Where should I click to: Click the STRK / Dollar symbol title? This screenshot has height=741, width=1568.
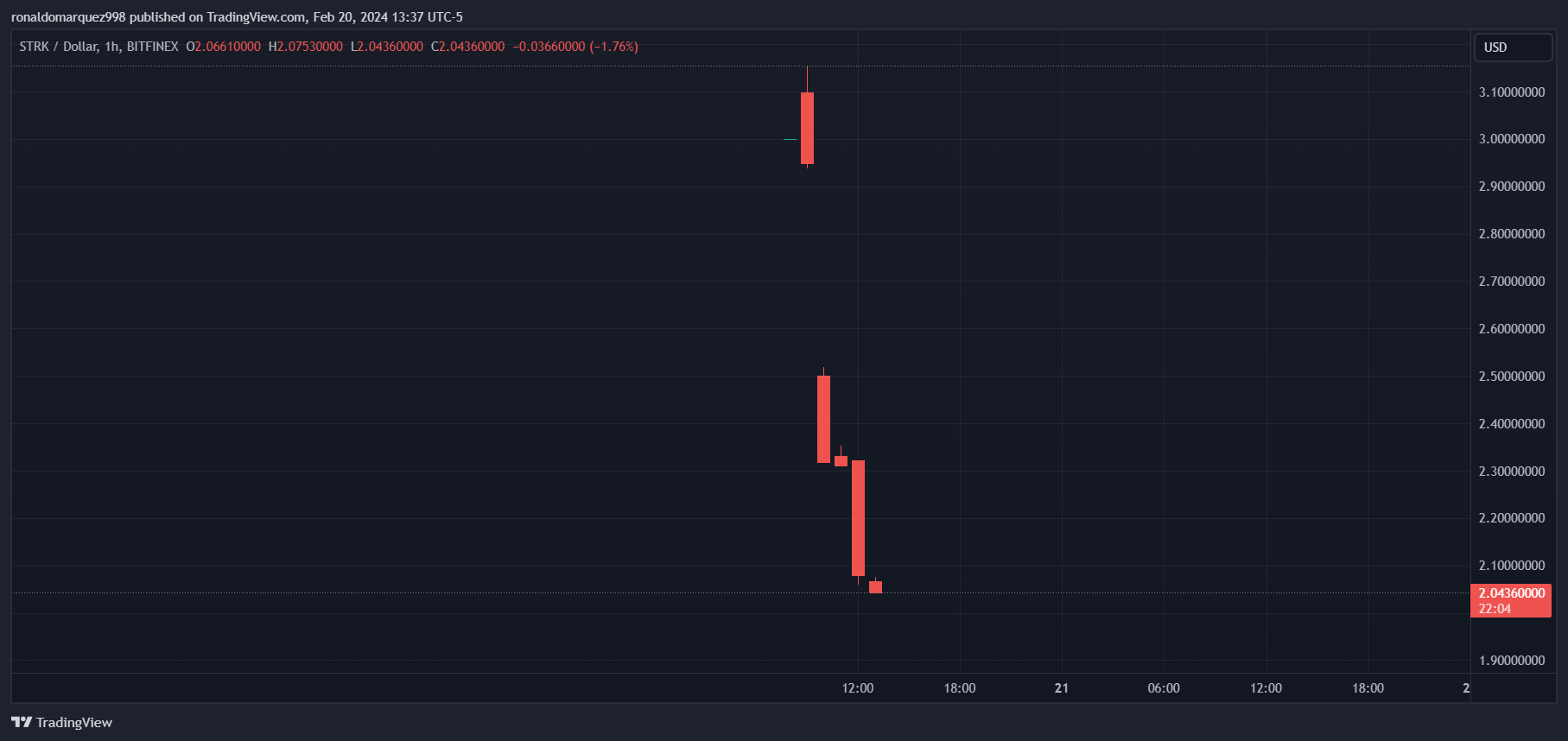[x=59, y=47]
